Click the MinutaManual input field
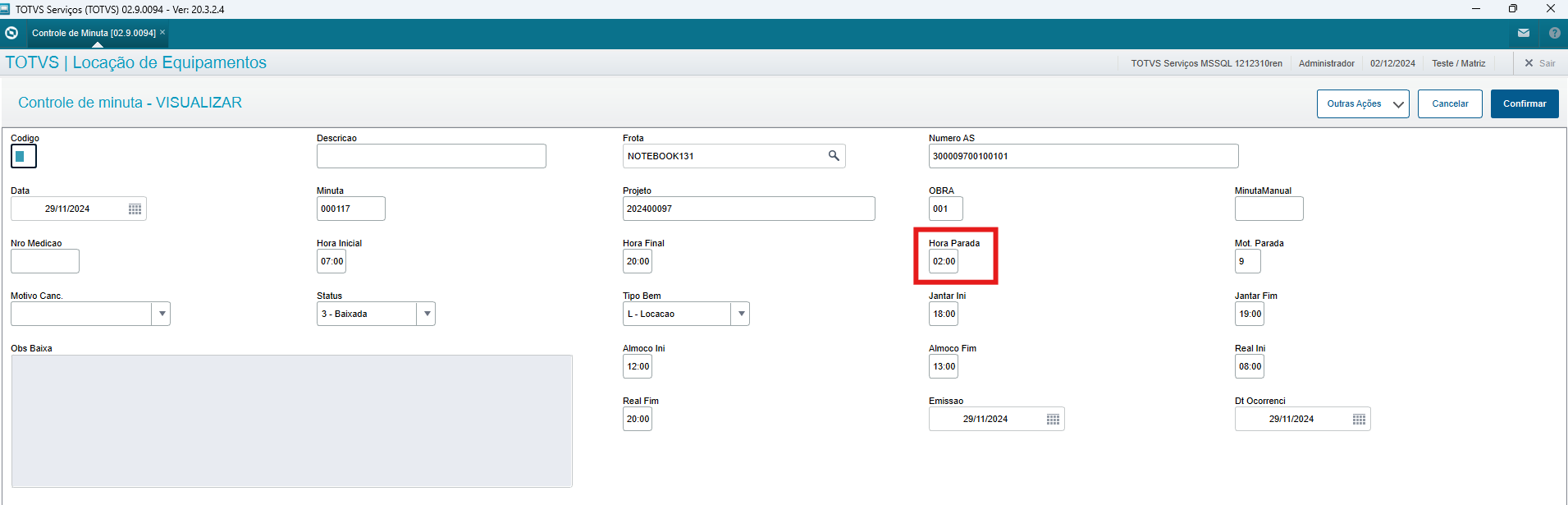 point(1269,209)
